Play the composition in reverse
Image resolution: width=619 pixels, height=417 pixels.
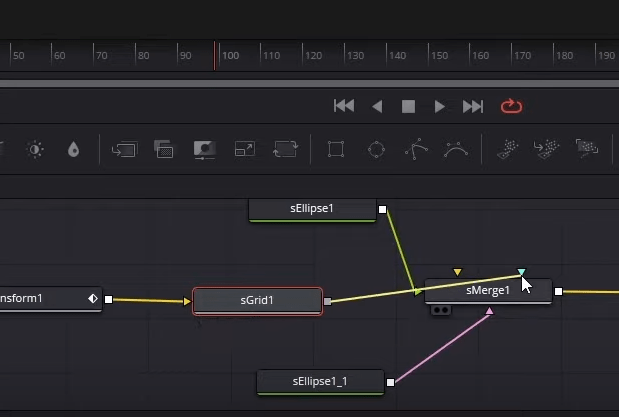pyautogui.click(x=377, y=106)
